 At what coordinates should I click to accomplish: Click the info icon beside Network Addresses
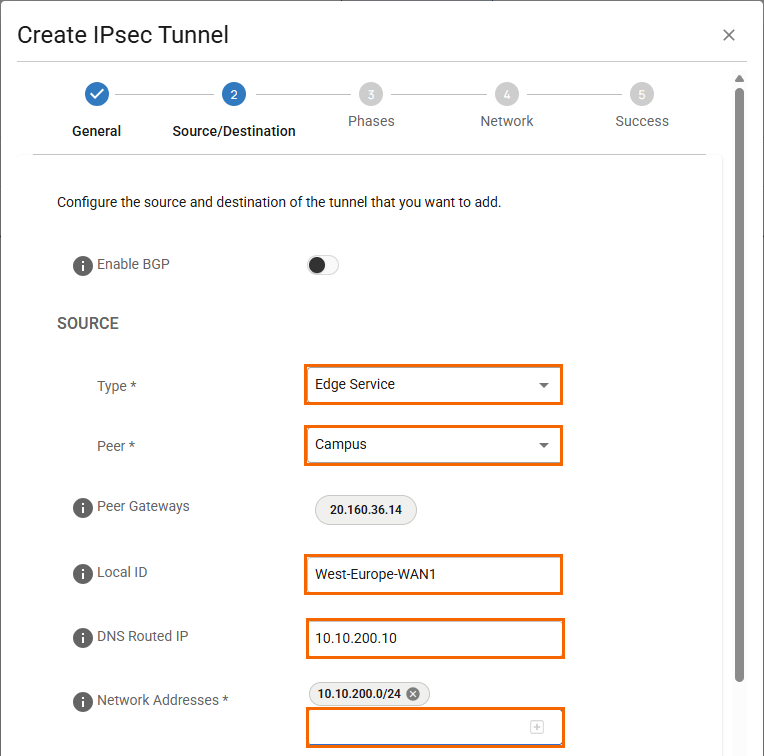pos(83,702)
